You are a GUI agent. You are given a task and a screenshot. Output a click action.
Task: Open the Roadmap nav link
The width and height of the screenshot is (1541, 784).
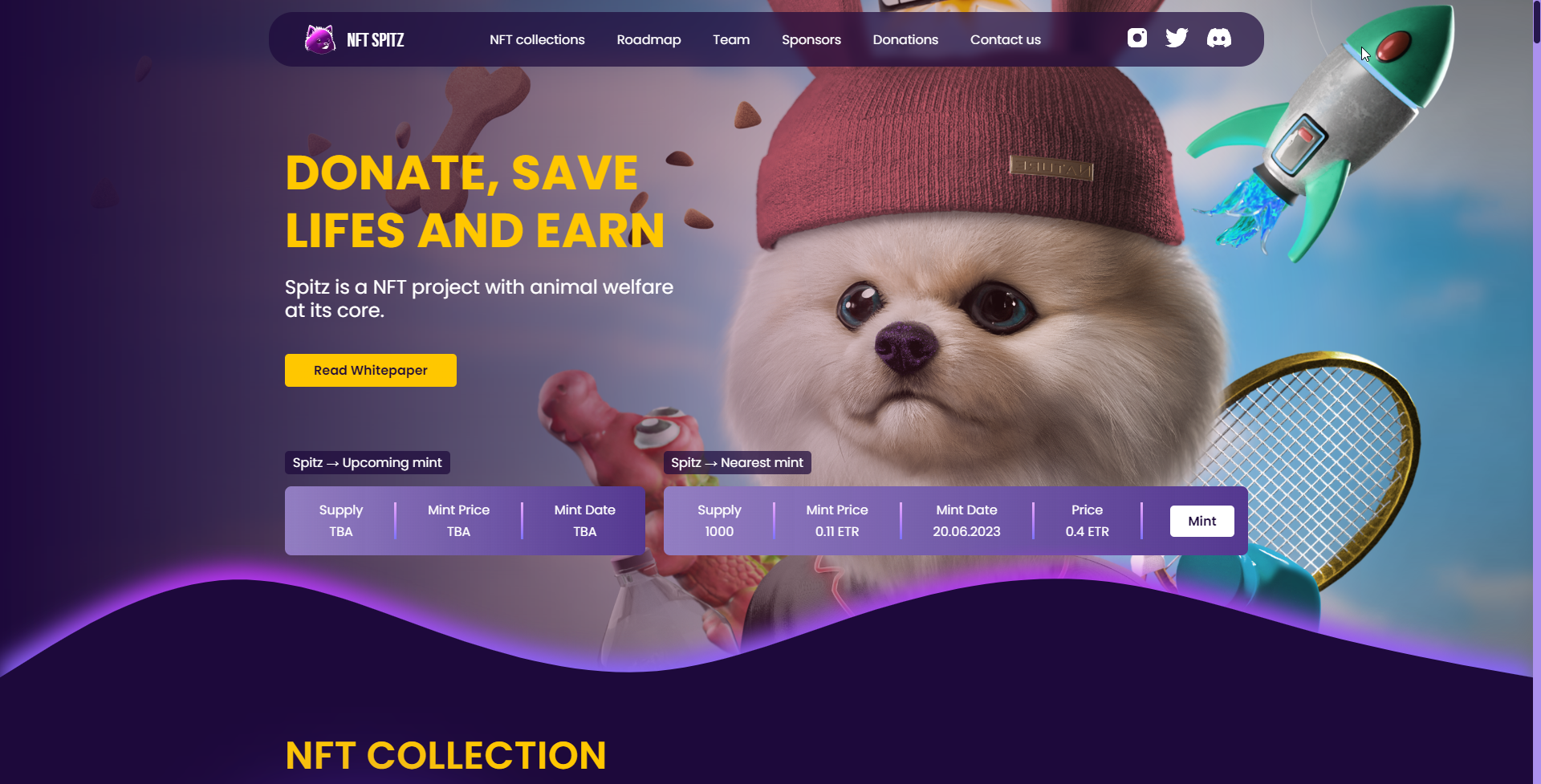(x=649, y=39)
